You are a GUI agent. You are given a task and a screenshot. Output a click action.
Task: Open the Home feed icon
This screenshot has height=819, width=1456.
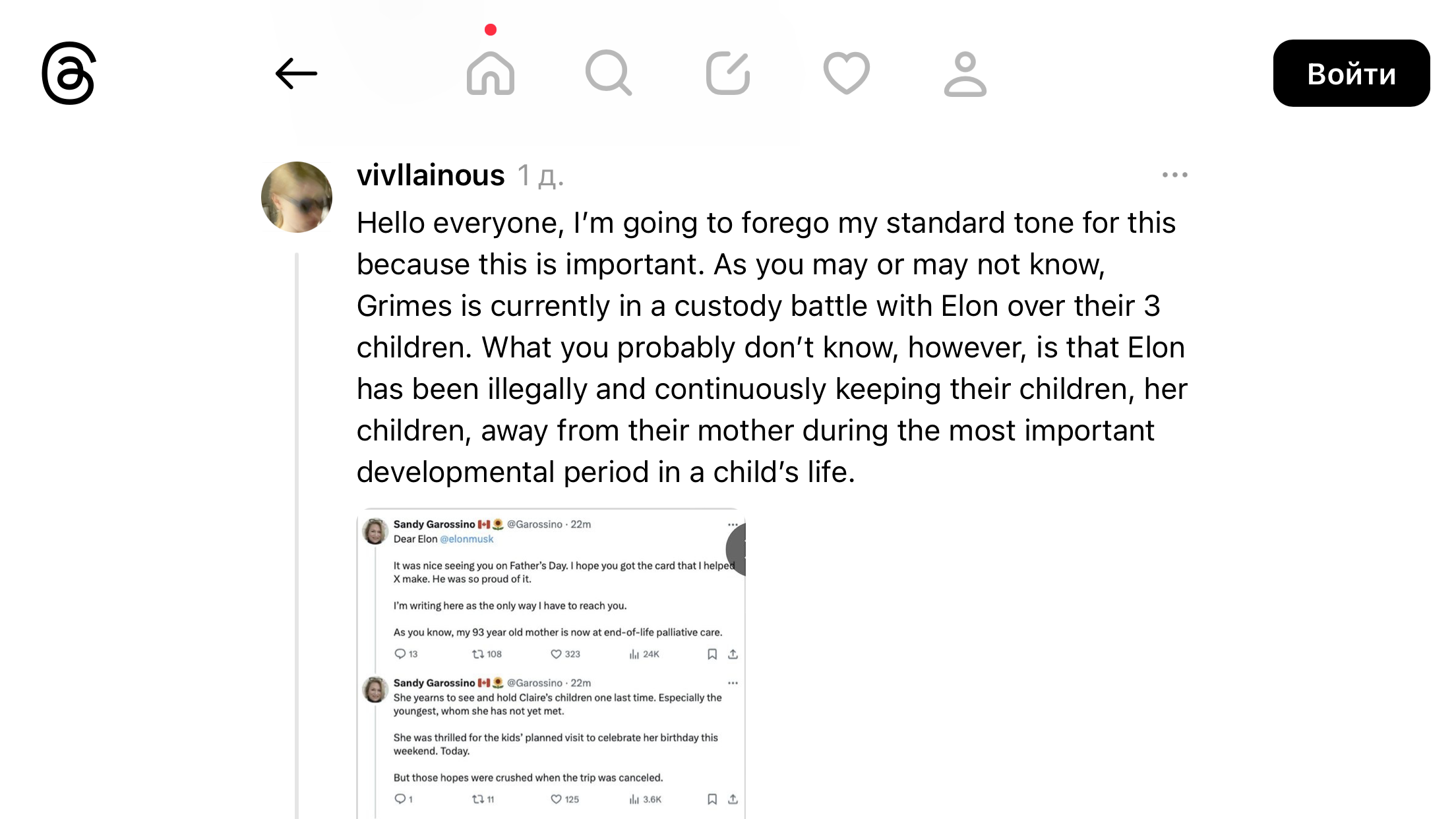[x=490, y=73]
